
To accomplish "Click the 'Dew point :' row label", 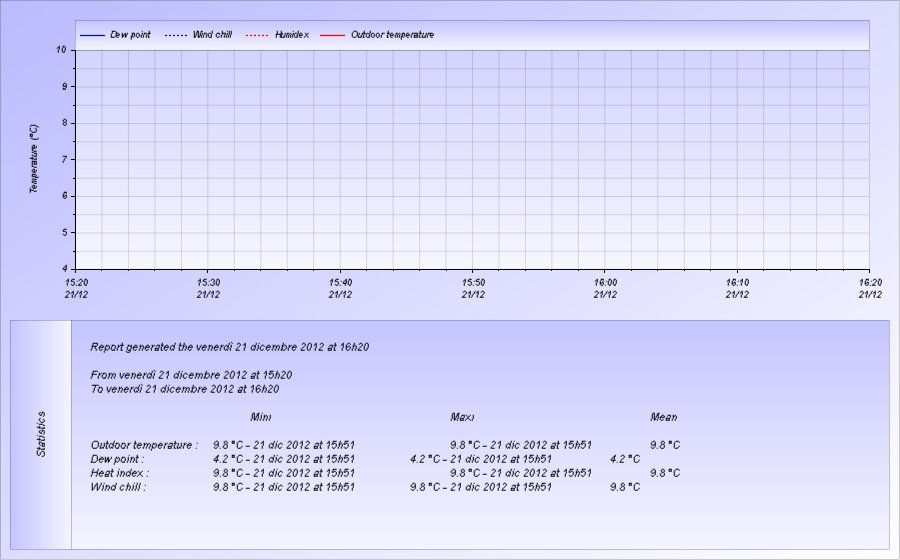I will [x=117, y=459].
